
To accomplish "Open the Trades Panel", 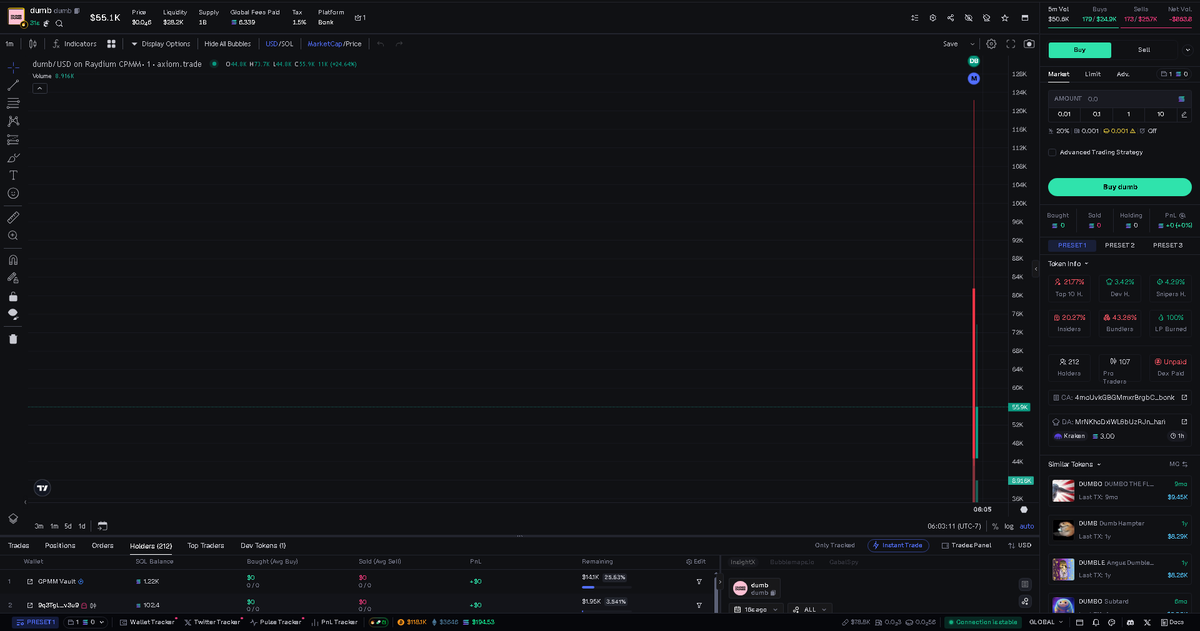I will (966, 546).
